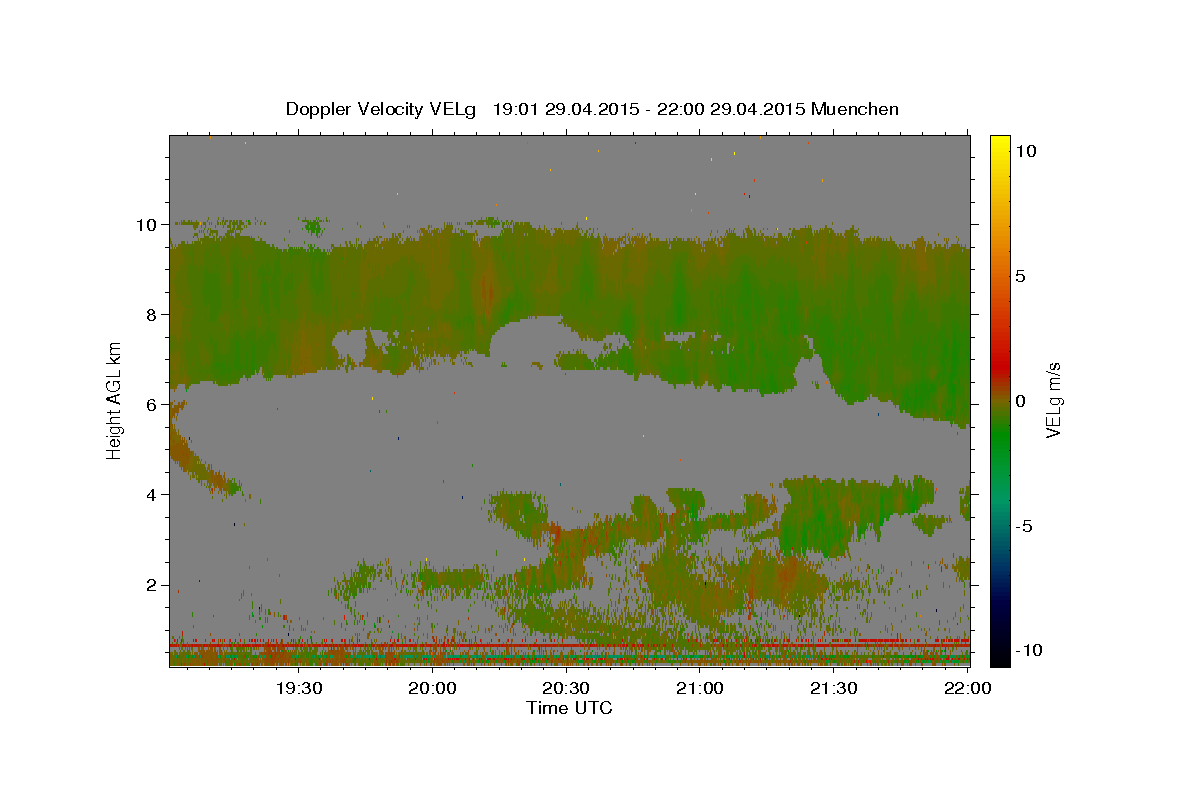The image size is (1200, 800).
Task: Click the 19:30 time tick label
Action: (299, 688)
